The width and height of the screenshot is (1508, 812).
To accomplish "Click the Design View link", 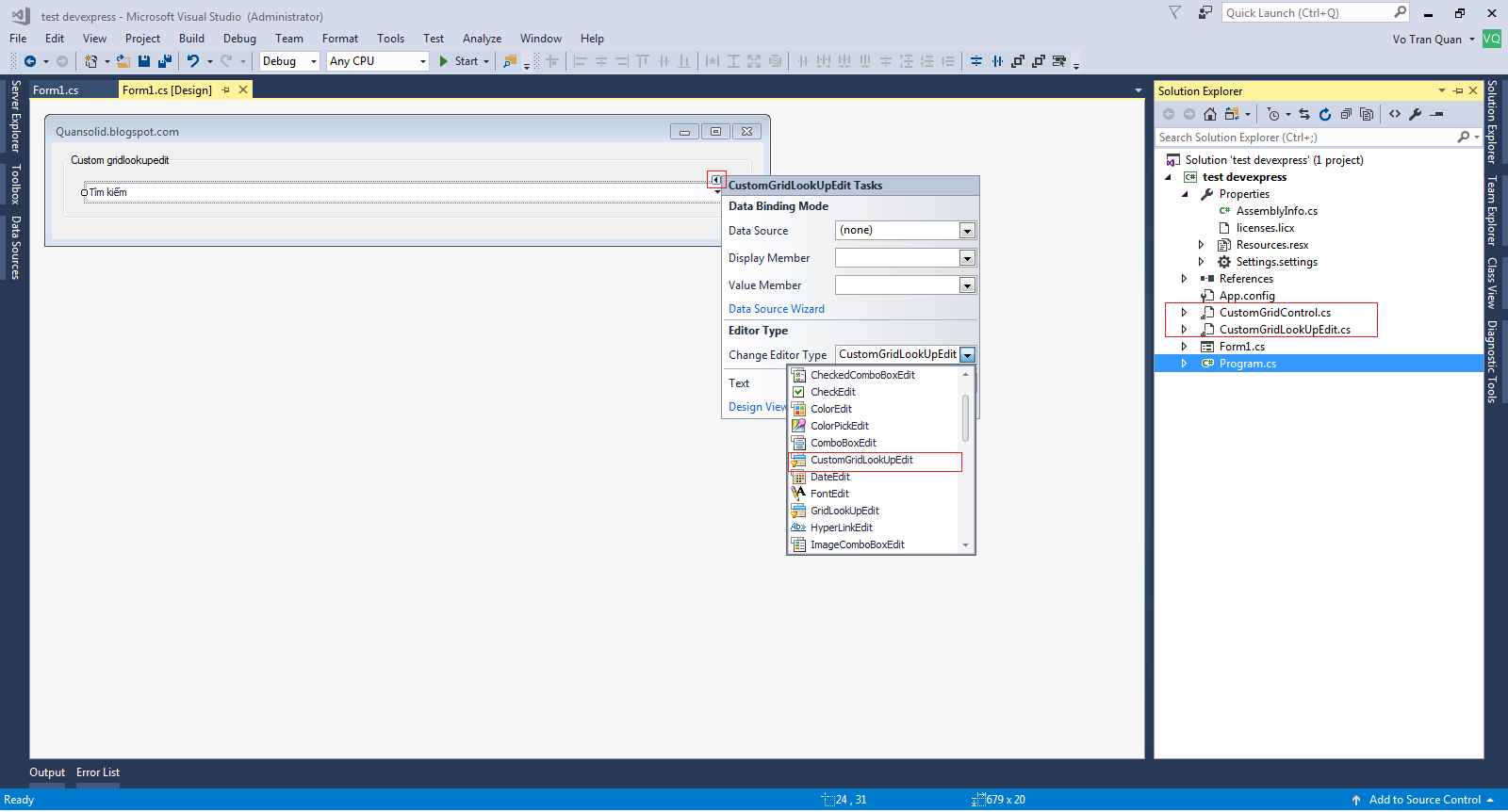I will coord(758,407).
